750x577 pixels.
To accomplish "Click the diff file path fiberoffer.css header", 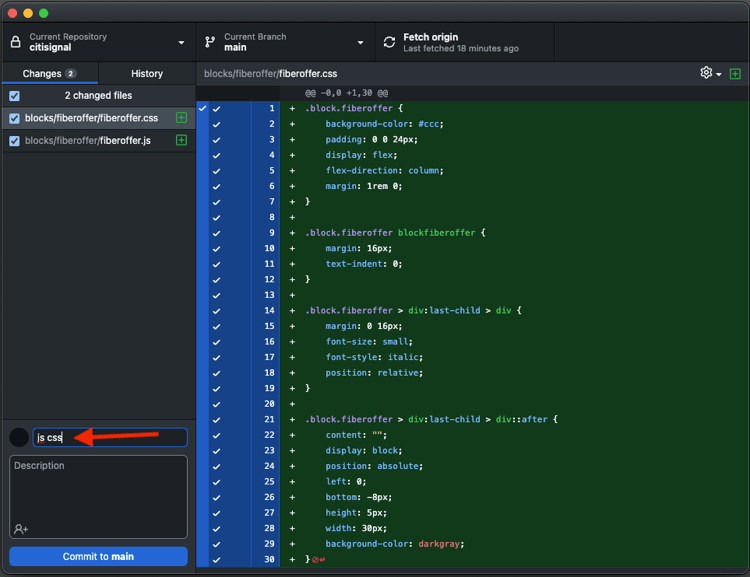I will click(x=270, y=74).
